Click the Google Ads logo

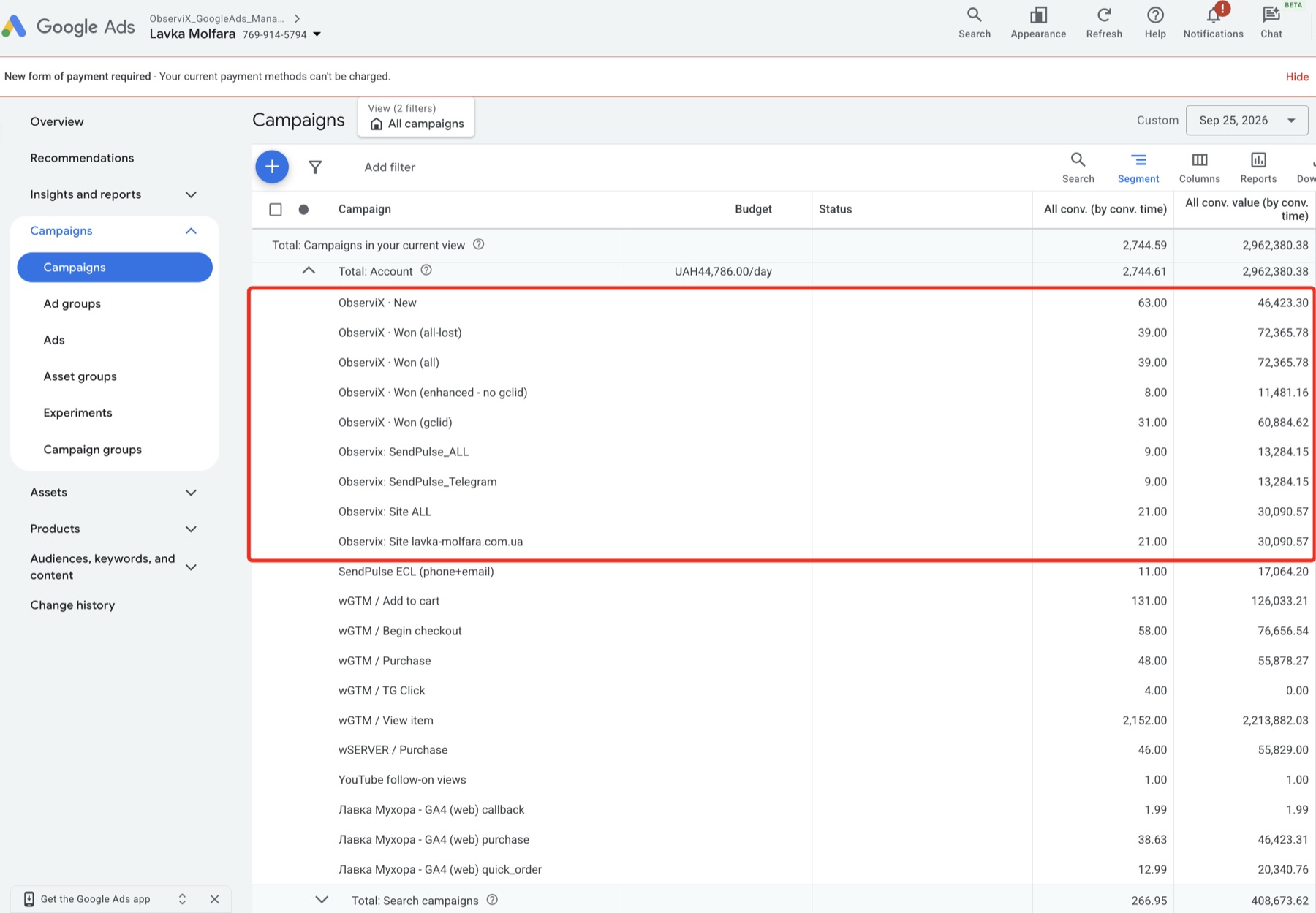[x=69, y=27]
